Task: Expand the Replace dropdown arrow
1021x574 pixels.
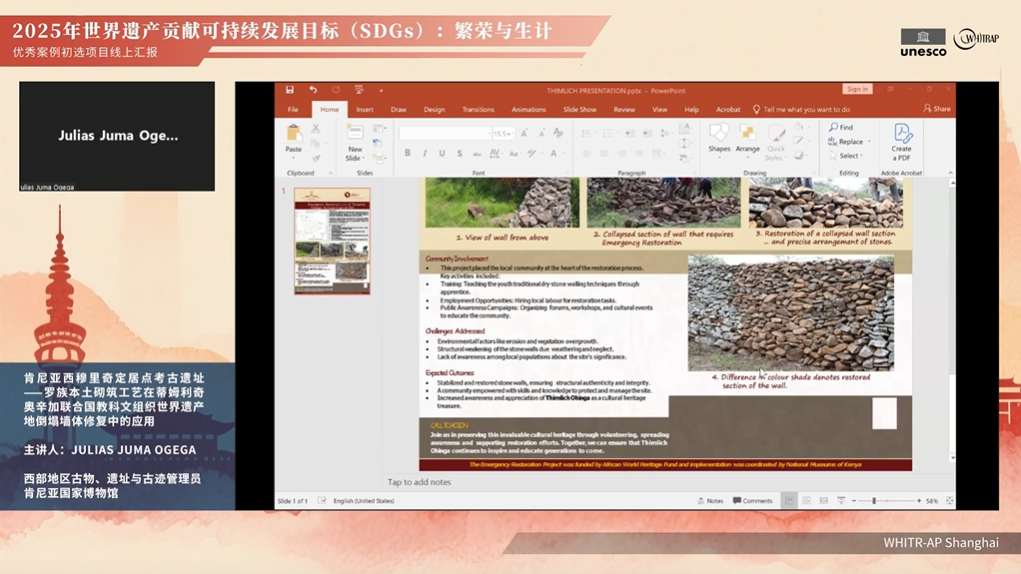Action: click(x=868, y=142)
